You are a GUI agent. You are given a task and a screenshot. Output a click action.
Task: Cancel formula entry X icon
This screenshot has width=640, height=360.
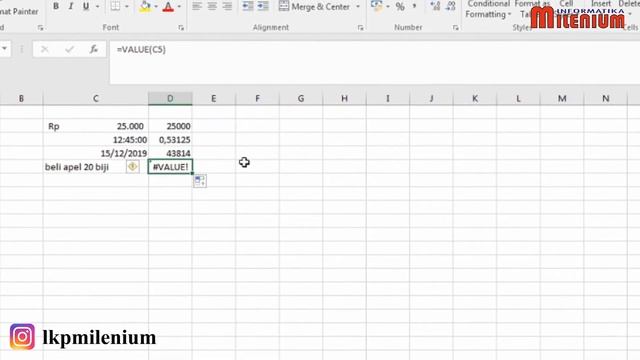coord(44,49)
